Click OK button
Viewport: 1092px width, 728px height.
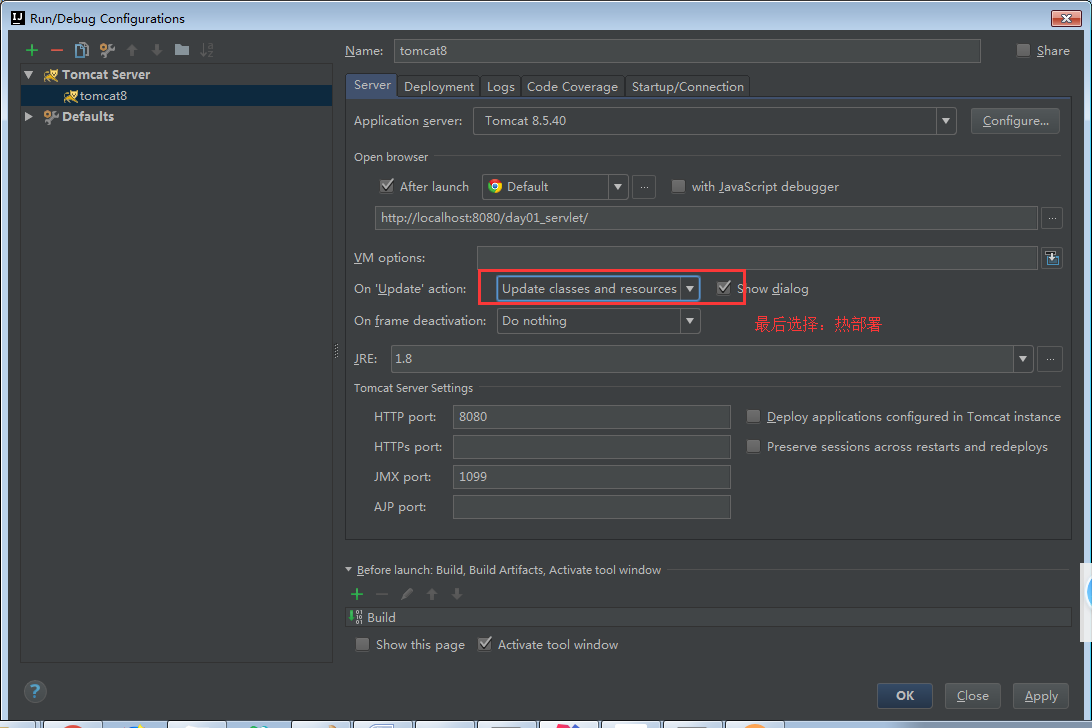tap(905, 696)
